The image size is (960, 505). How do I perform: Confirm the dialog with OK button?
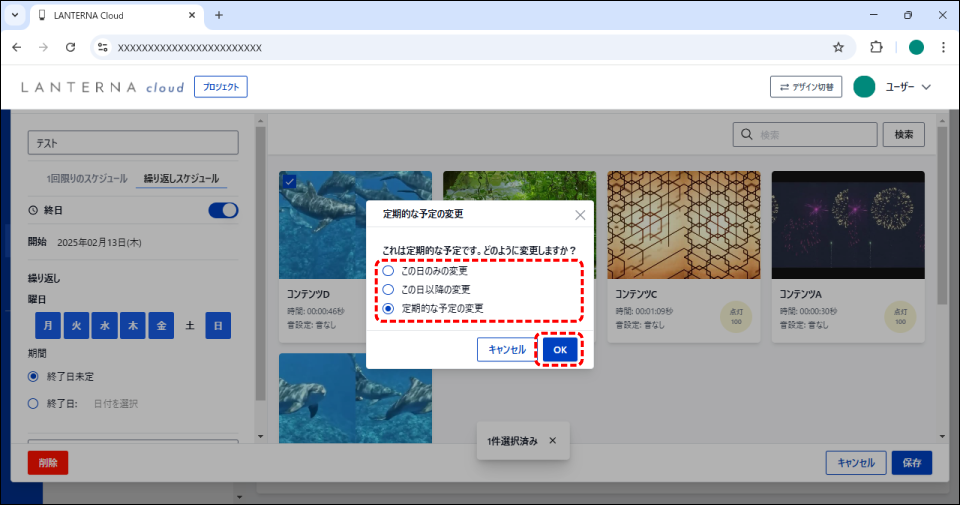point(560,350)
